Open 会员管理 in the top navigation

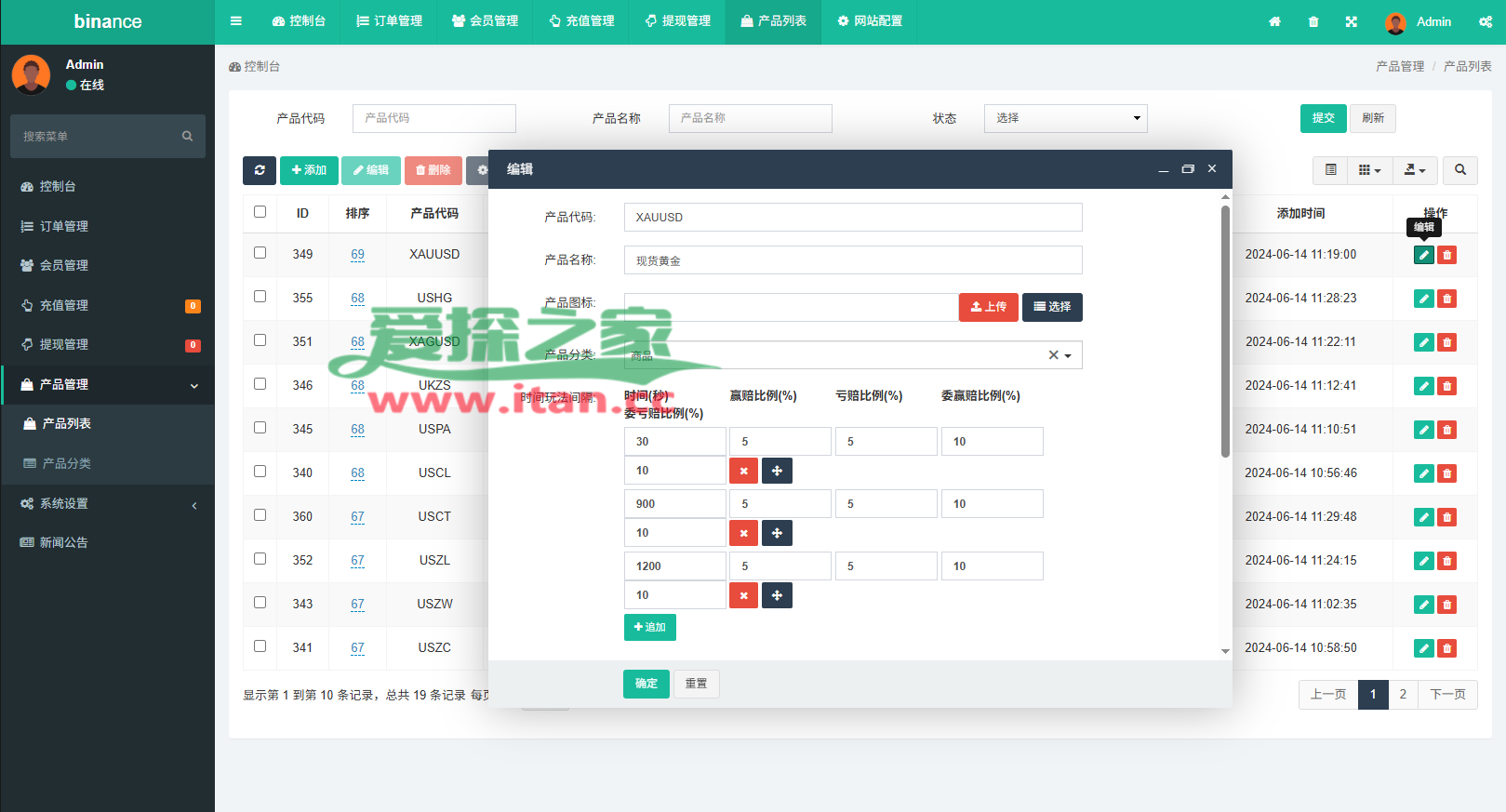point(485,21)
